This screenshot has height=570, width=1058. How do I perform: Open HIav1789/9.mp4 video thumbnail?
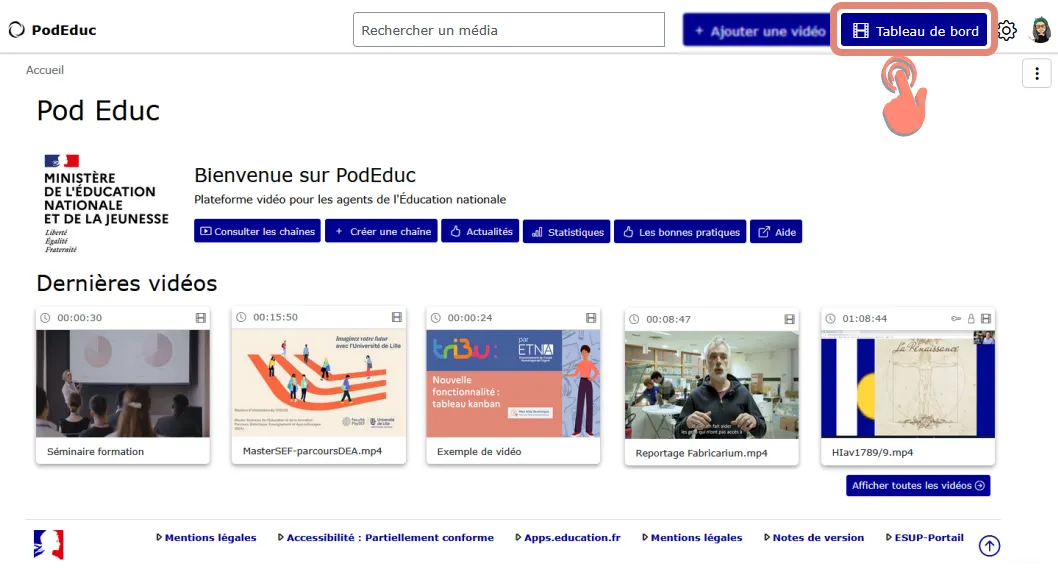[908, 384]
